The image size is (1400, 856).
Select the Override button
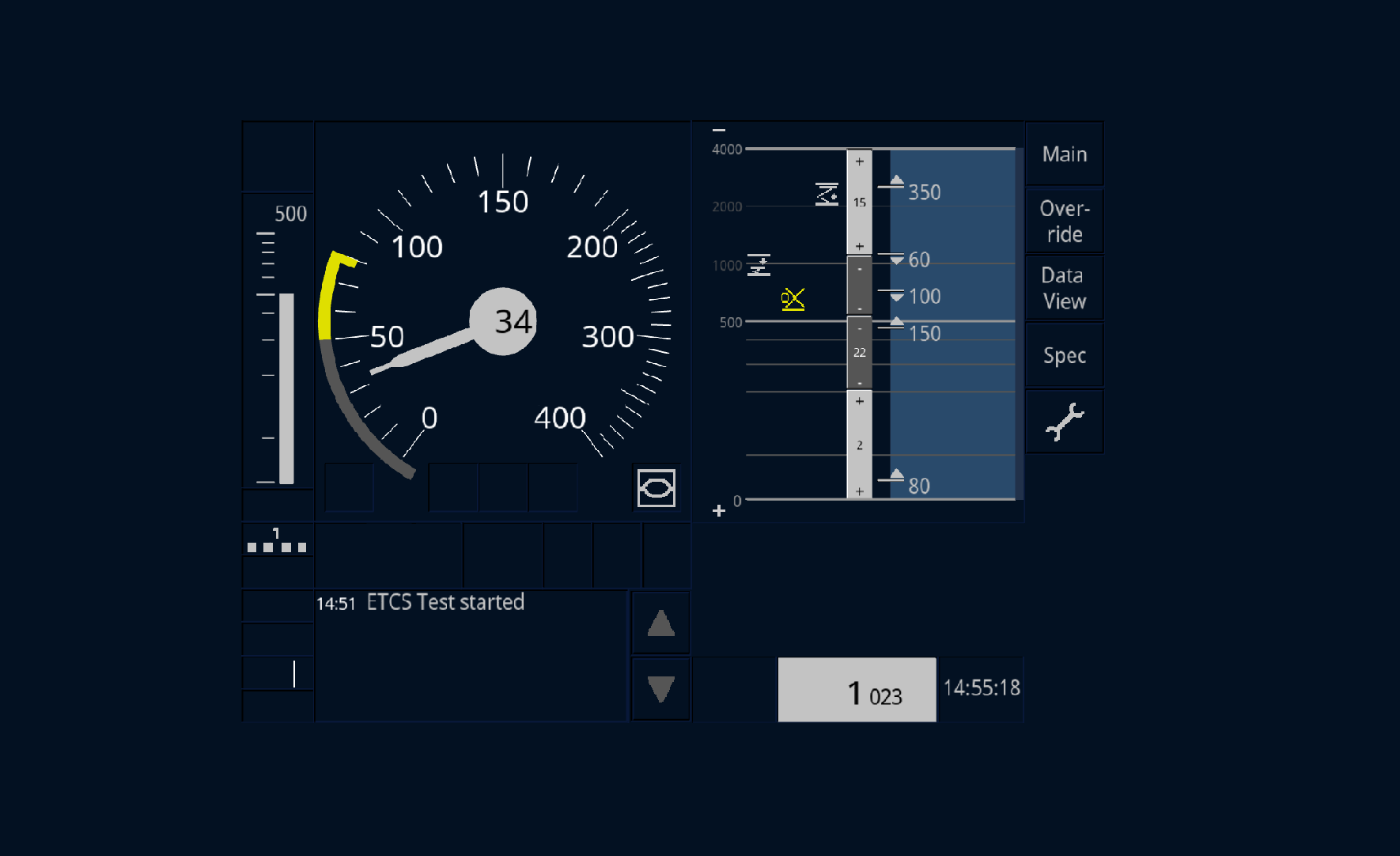tap(1064, 221)
